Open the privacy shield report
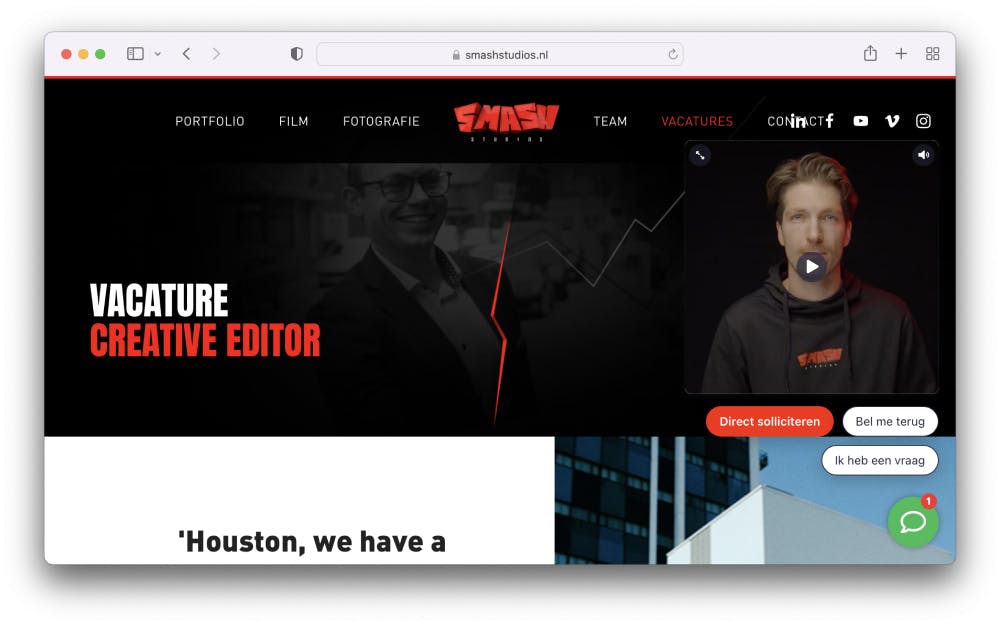The width and height of the screenshot is (1000, 627). (x=297, y=54)
